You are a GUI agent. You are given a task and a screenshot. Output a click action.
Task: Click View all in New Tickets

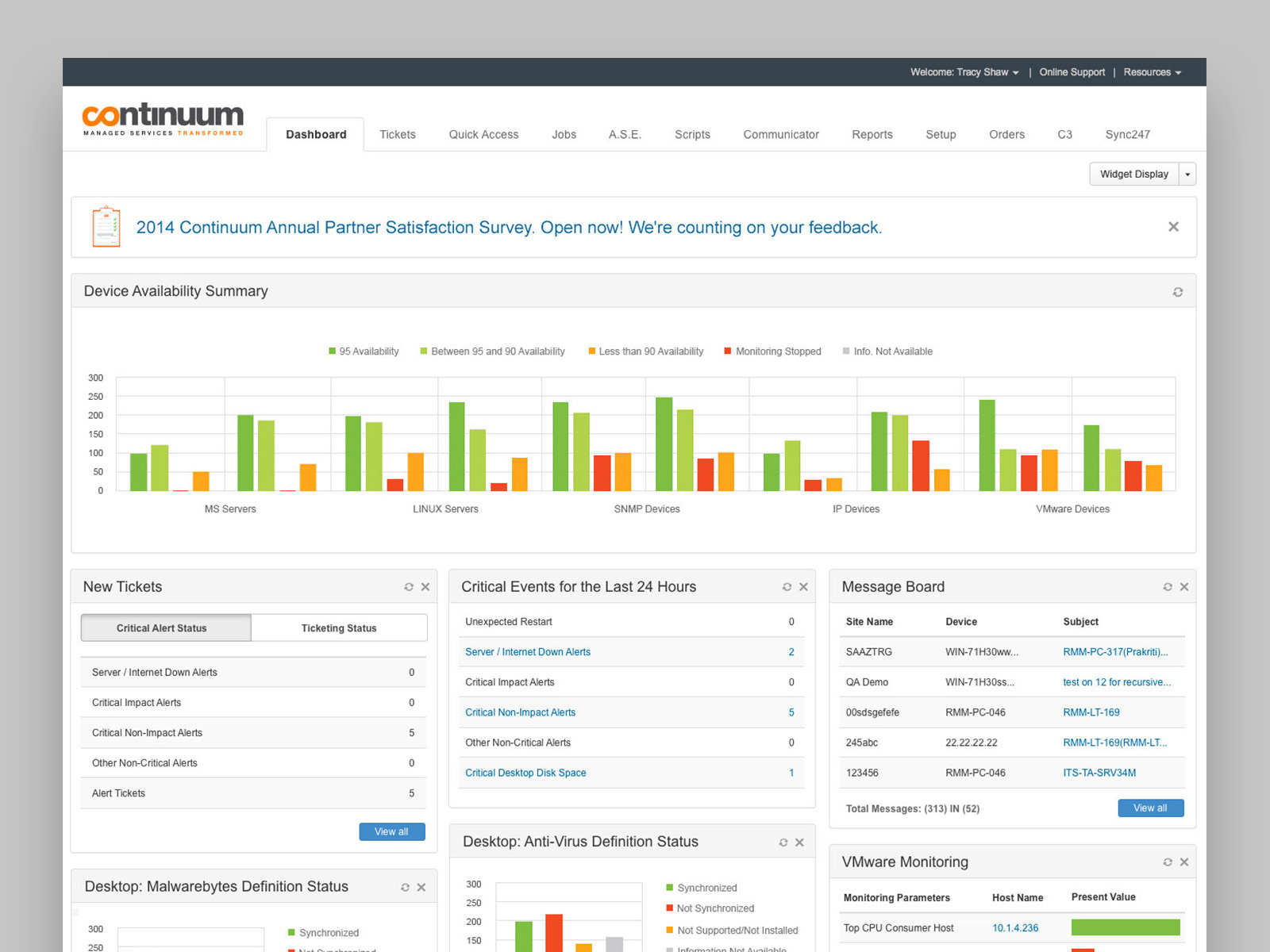(391, 831)
